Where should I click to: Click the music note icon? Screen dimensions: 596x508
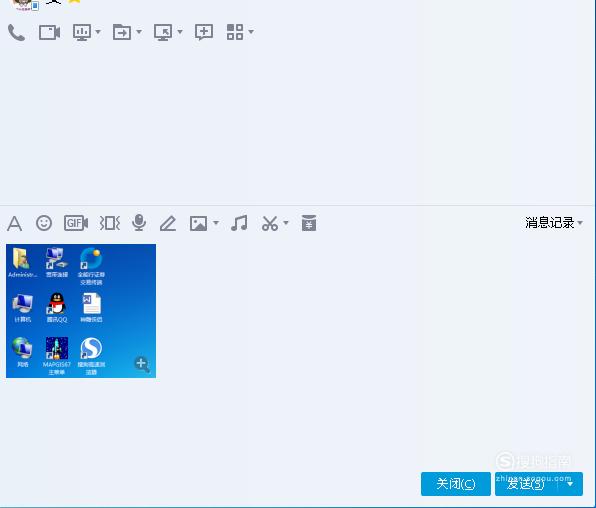(239, 223)
